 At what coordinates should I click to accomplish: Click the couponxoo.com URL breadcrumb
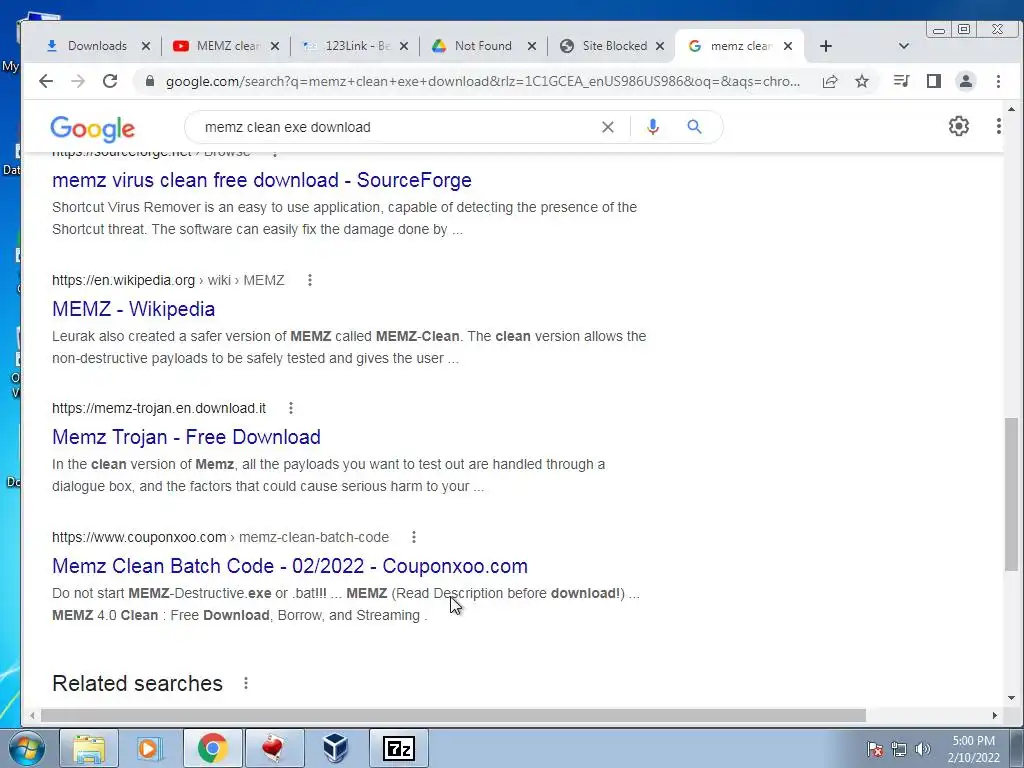pyautogui.click(x=221, y=537)
